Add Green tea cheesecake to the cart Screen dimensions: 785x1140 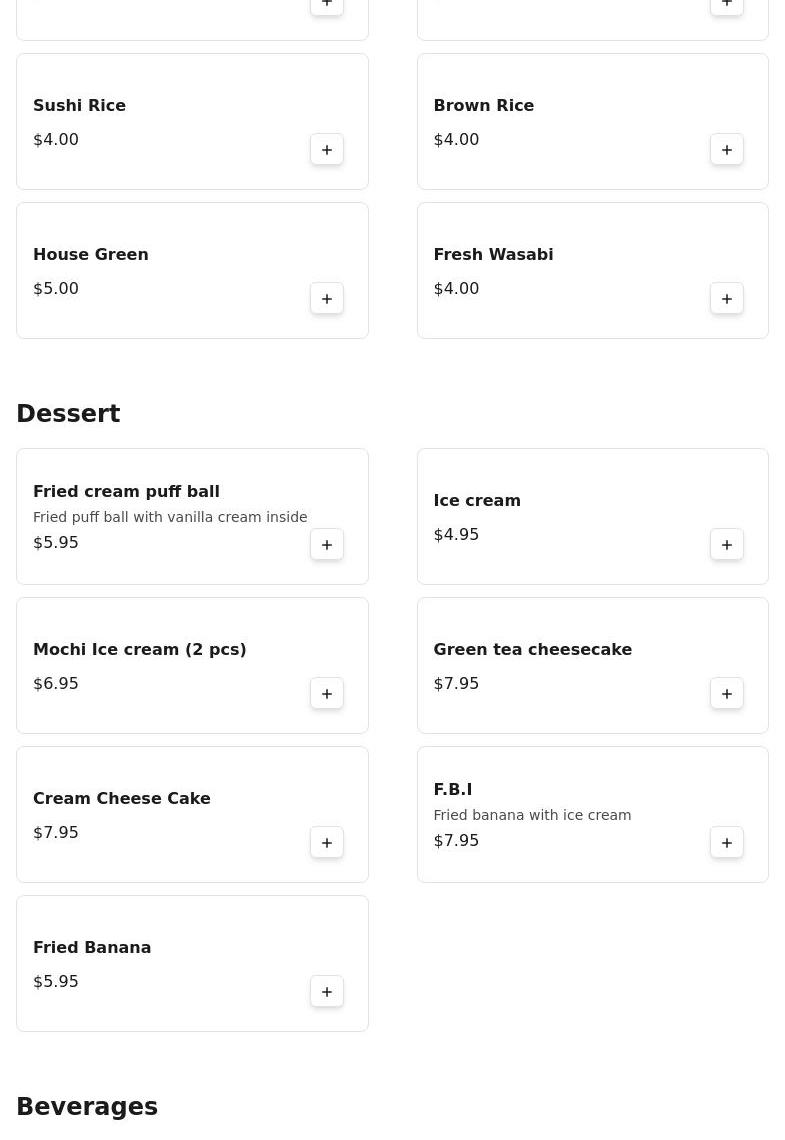(x=727, y=694)
